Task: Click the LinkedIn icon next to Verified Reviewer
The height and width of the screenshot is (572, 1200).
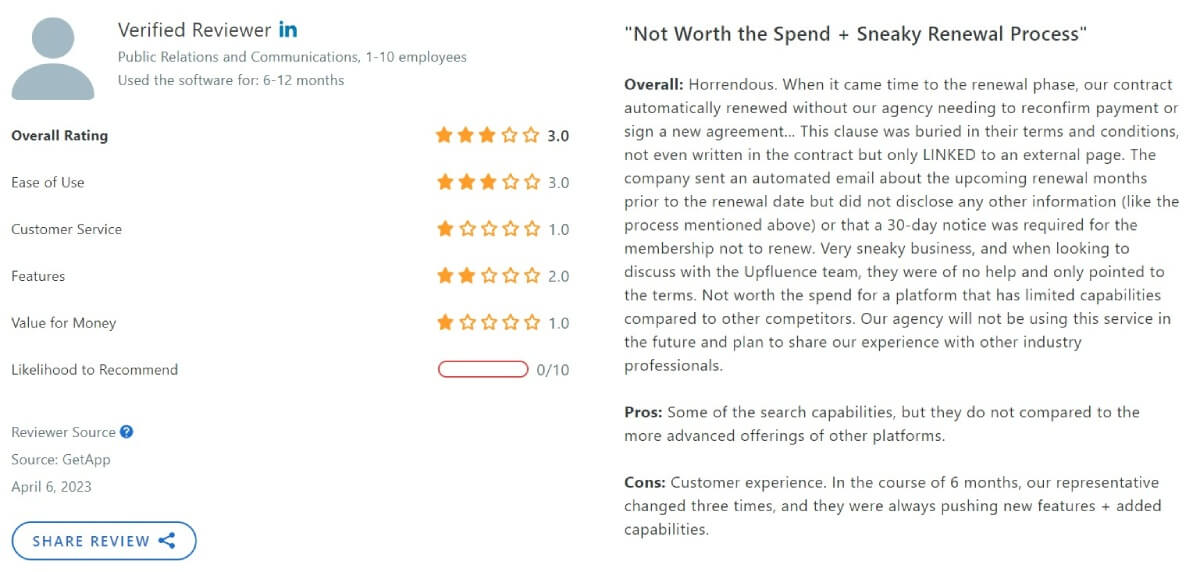Action: tap(288, 30)
